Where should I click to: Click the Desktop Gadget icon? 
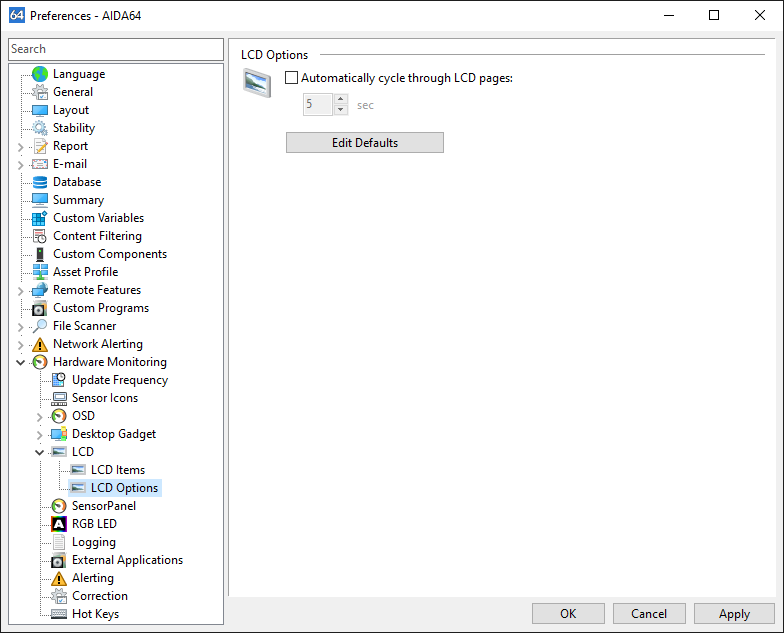(x=58, y=434)
